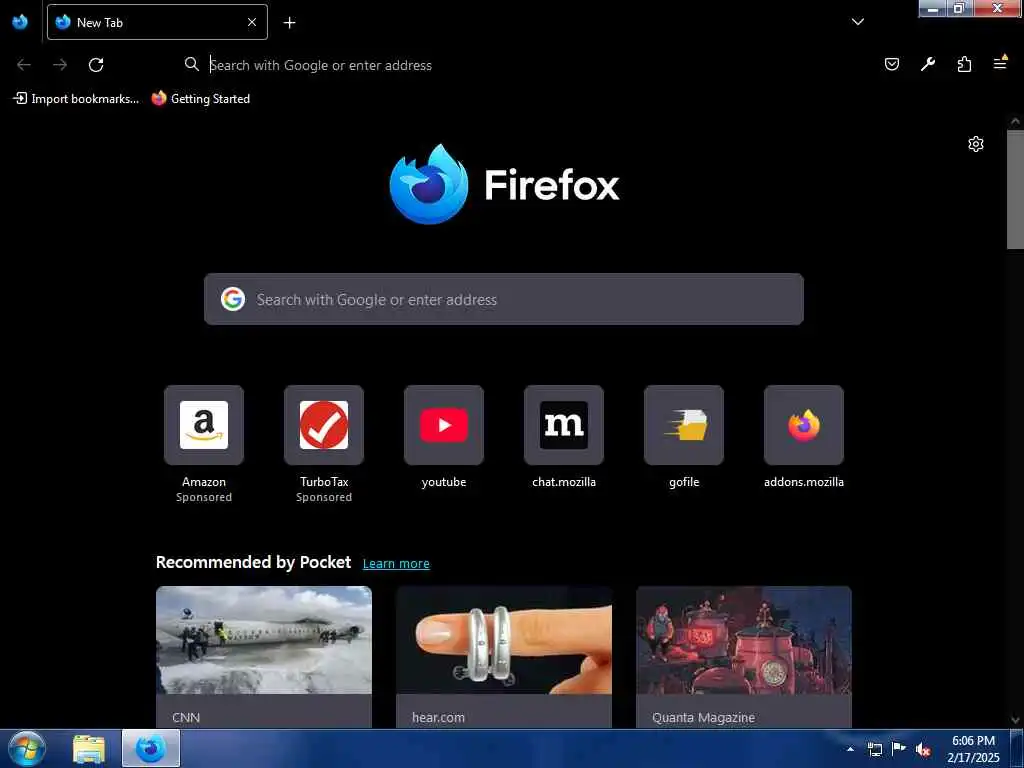Open new tab personalize gear icon
1024x768 pixels.
coord(976,144)
